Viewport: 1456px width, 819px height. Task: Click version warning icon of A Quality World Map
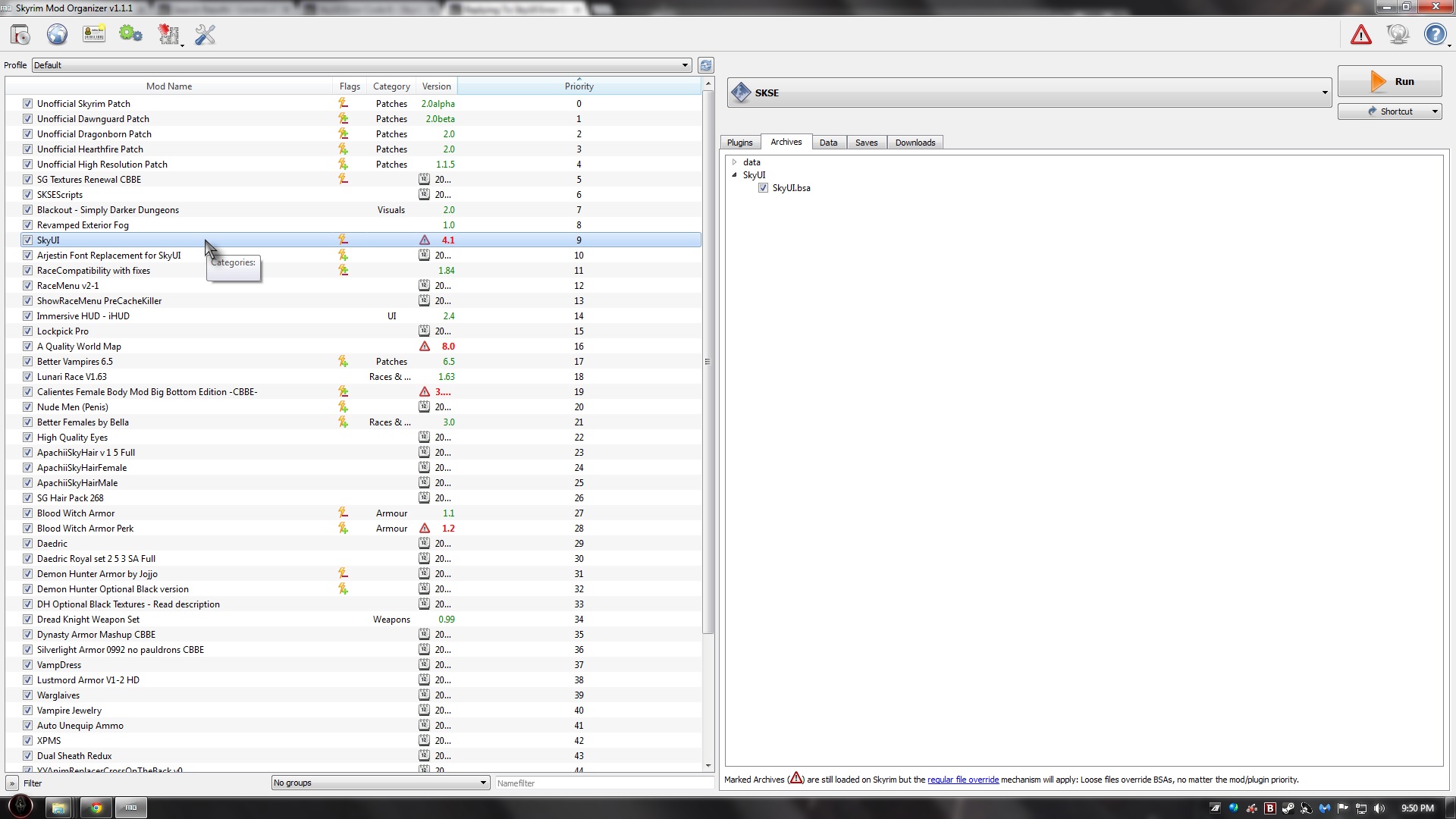click(425, 346)
